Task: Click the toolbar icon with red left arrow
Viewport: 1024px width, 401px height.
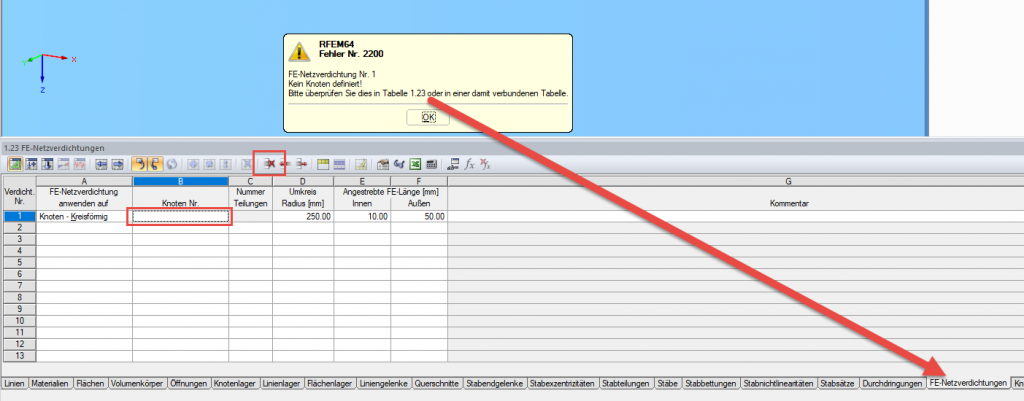Action: [x=285, y=164]
